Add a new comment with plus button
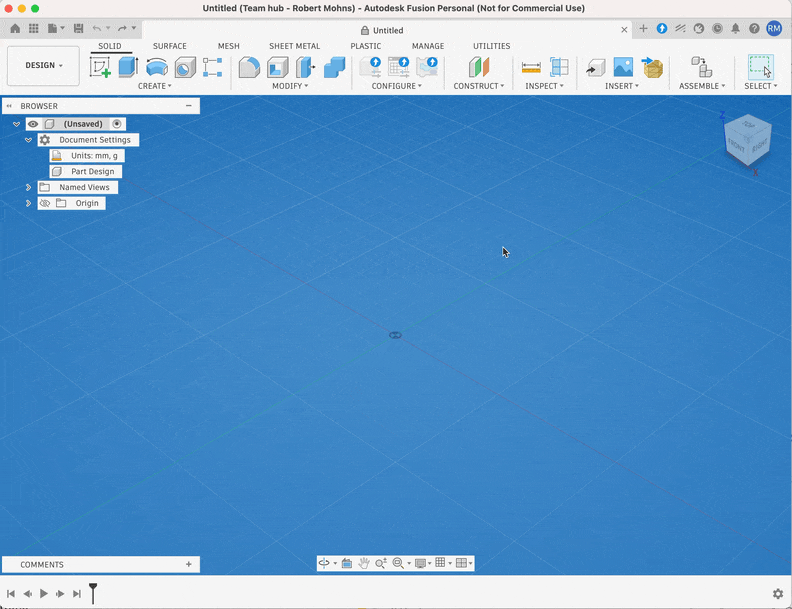This screenshot has height=609, width=792. pyautogui.click(x=189, y=565)
